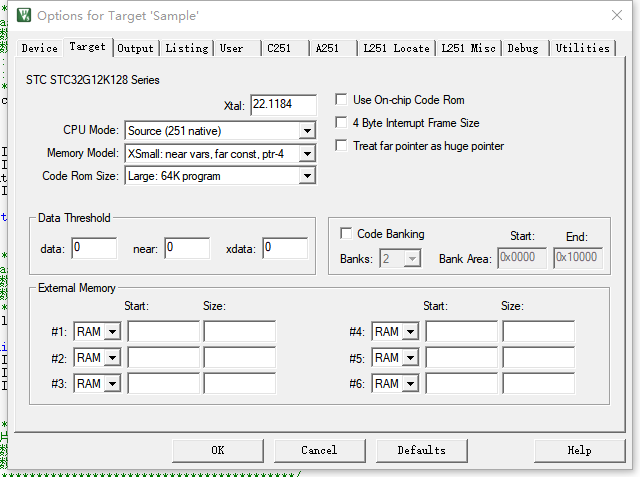Click External Memory #4 Start field

pos(462,331)
